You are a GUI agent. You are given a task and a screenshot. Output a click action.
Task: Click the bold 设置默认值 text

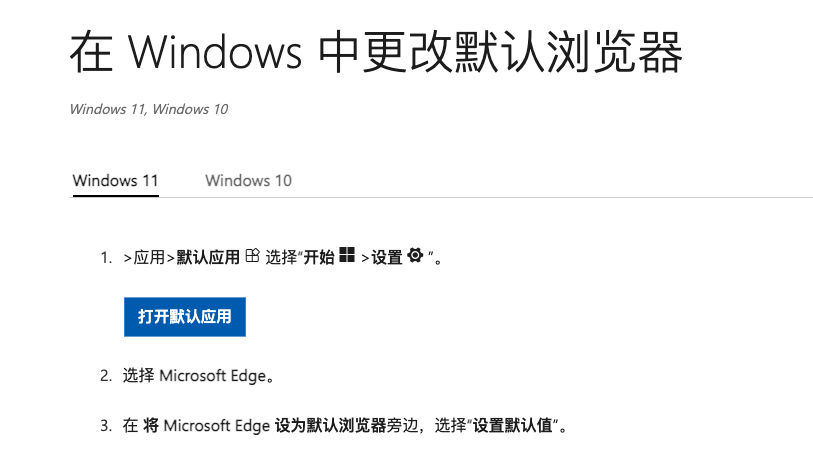pyautogui.click(x=512, y=426)
